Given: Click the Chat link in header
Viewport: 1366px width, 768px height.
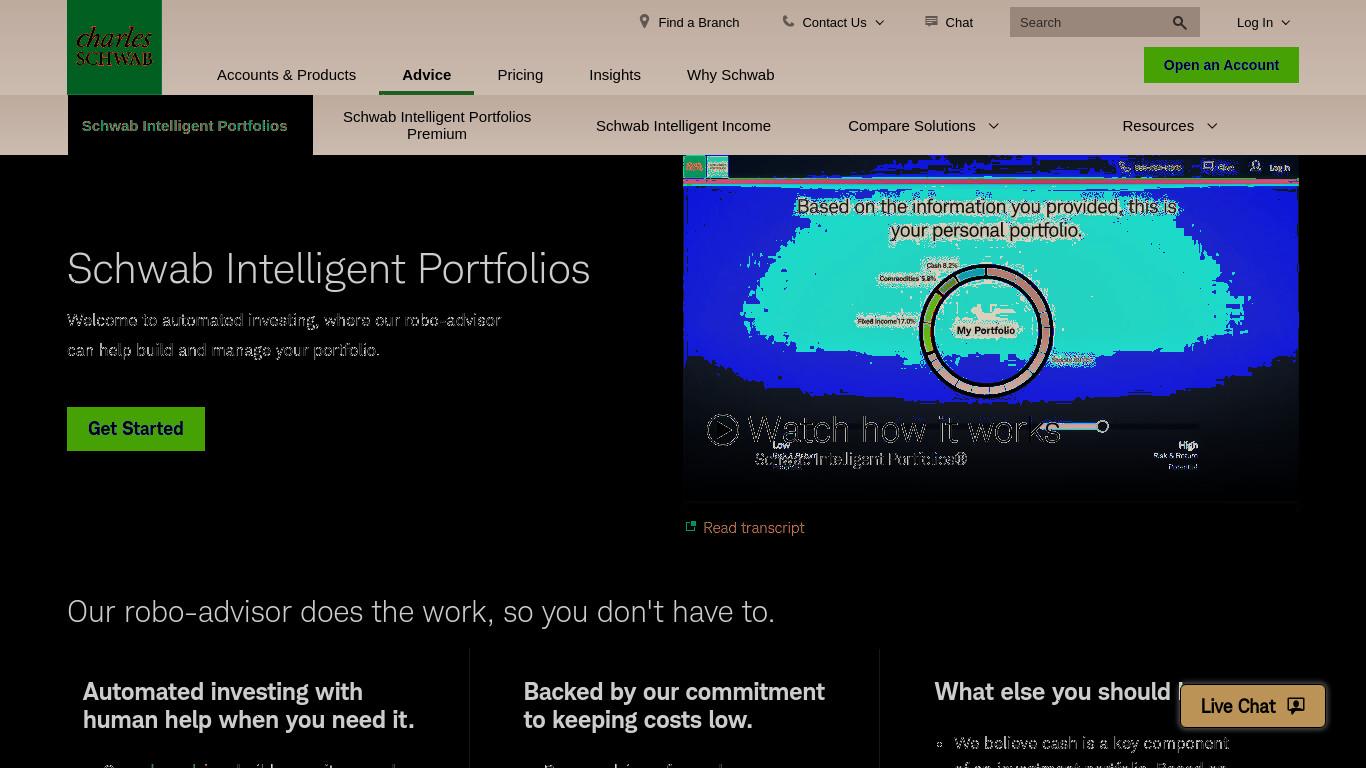Looking at the screenshot, I should 959,22.
